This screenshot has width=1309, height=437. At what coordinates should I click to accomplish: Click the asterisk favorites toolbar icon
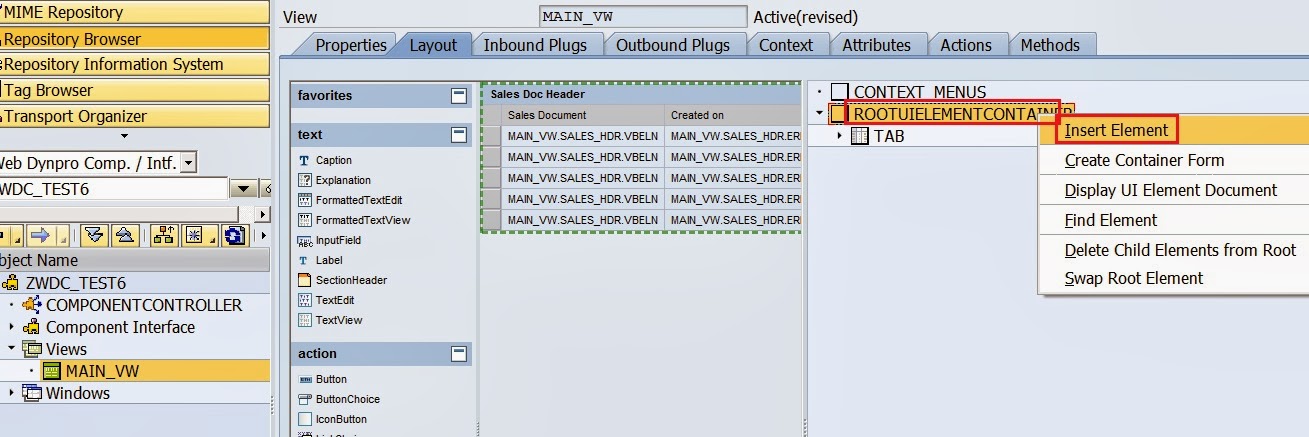coord(193,236)
